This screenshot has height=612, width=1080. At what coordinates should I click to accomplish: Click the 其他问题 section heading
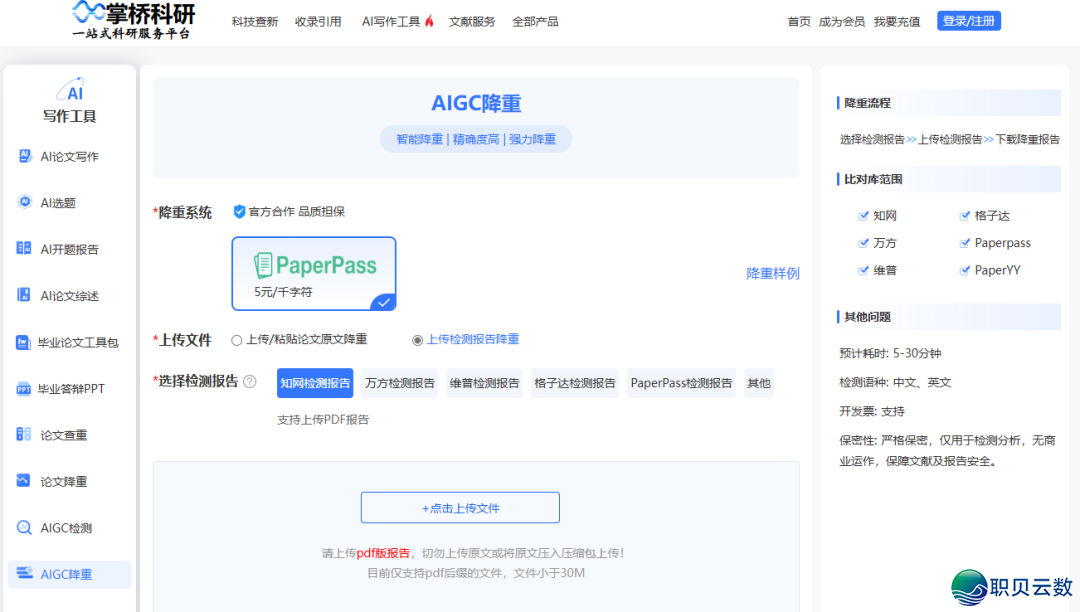[867, 317]
